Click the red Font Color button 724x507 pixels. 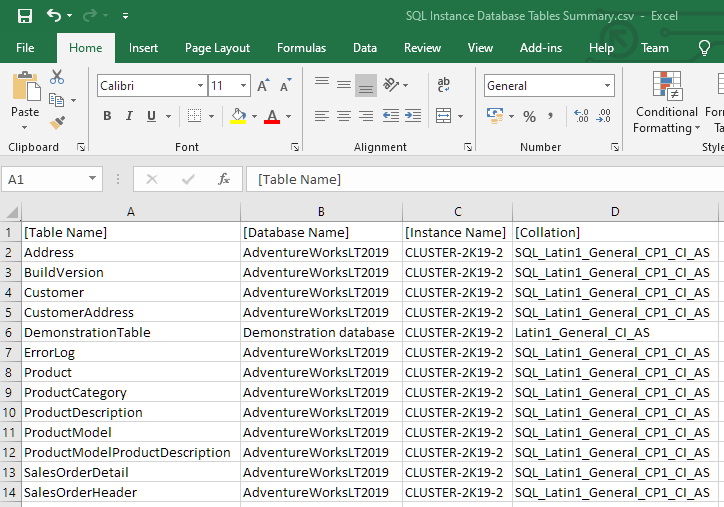coord(272,116)
